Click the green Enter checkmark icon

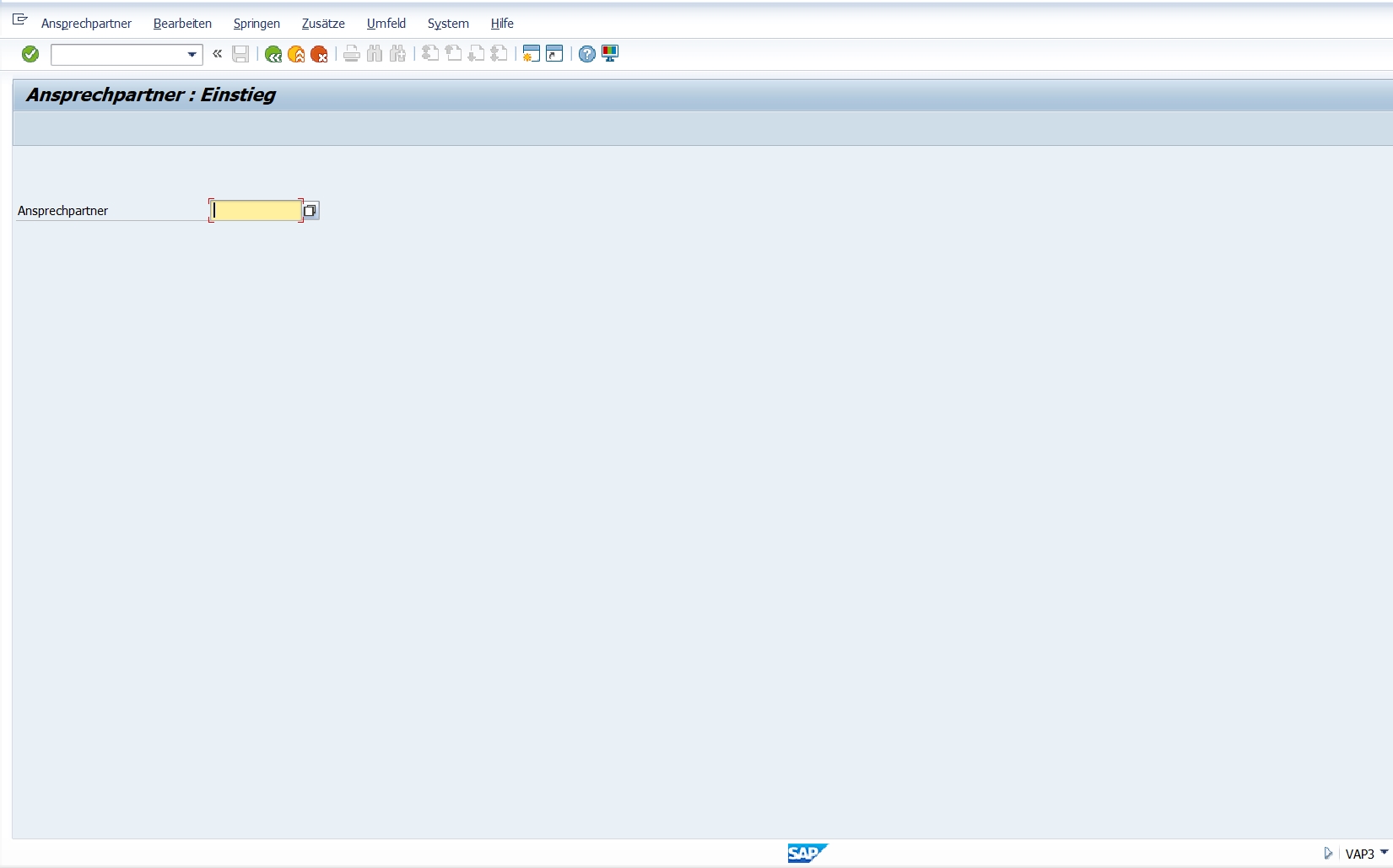[x=30, y=54]
